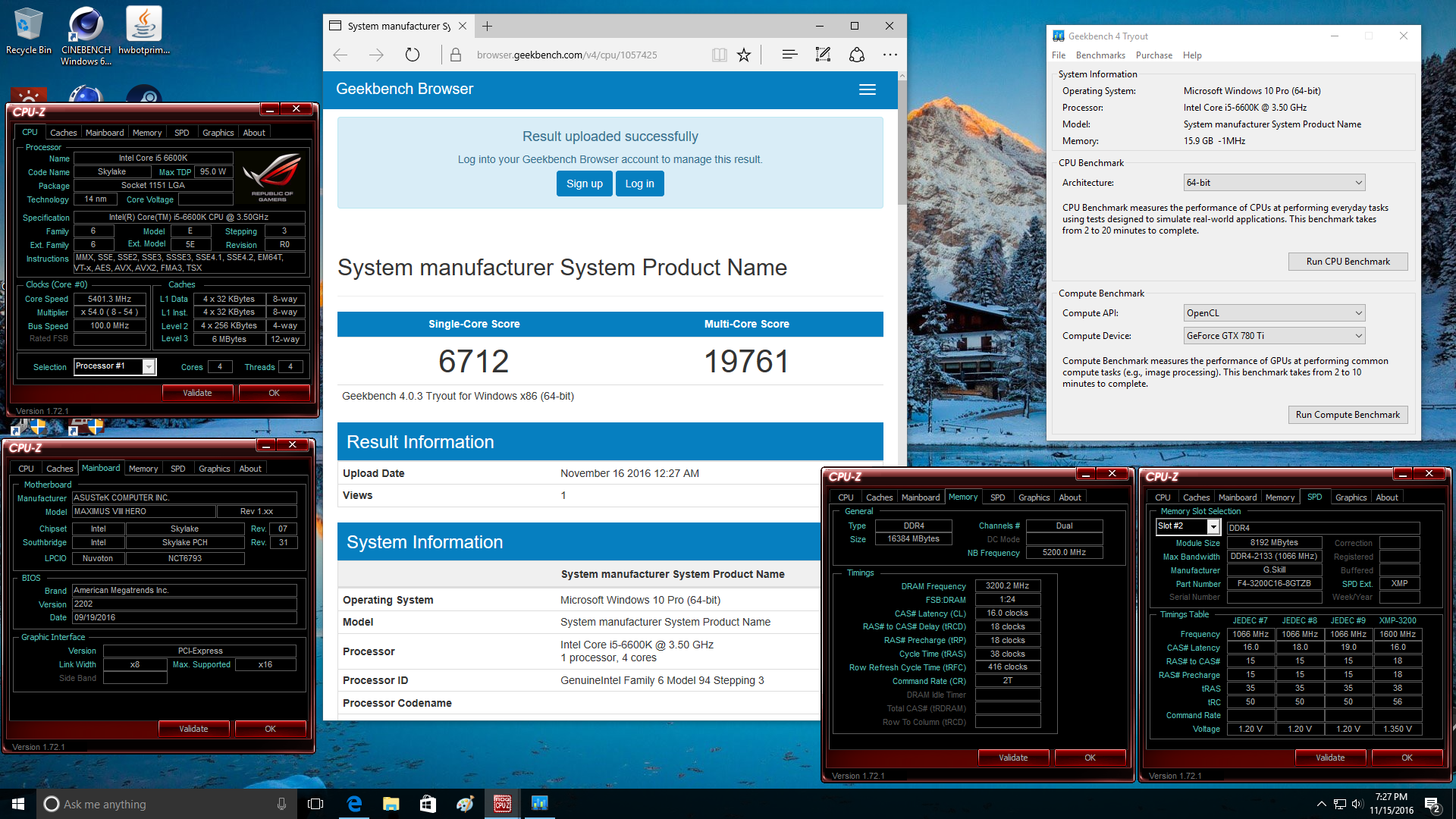Image resolution: width=1456 pixels, height=819 pixels.
Task: Open the hwbotprime desktop icon
Action: tap(143, 32)
